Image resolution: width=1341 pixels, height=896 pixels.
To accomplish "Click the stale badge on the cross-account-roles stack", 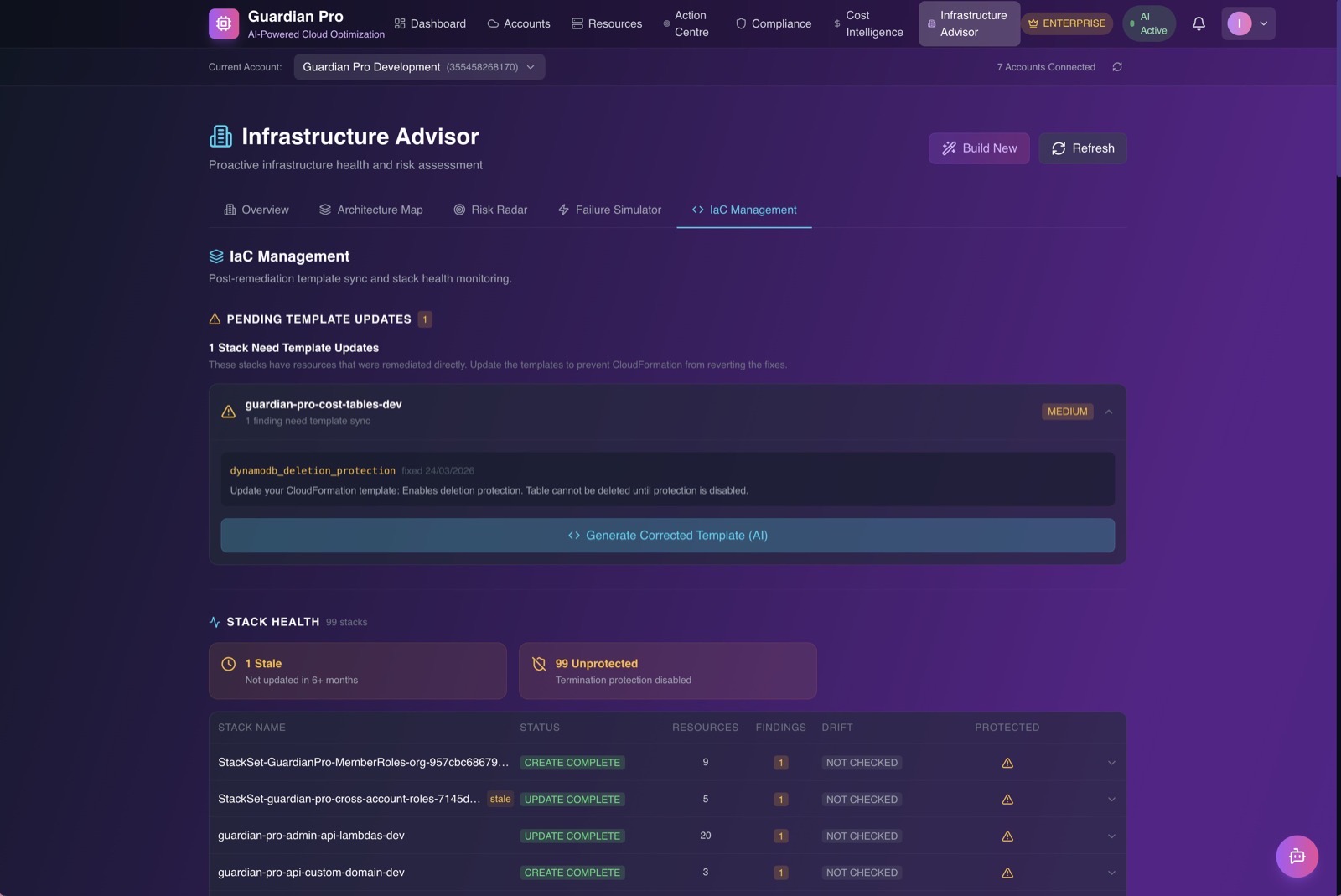I will (500, 799).
